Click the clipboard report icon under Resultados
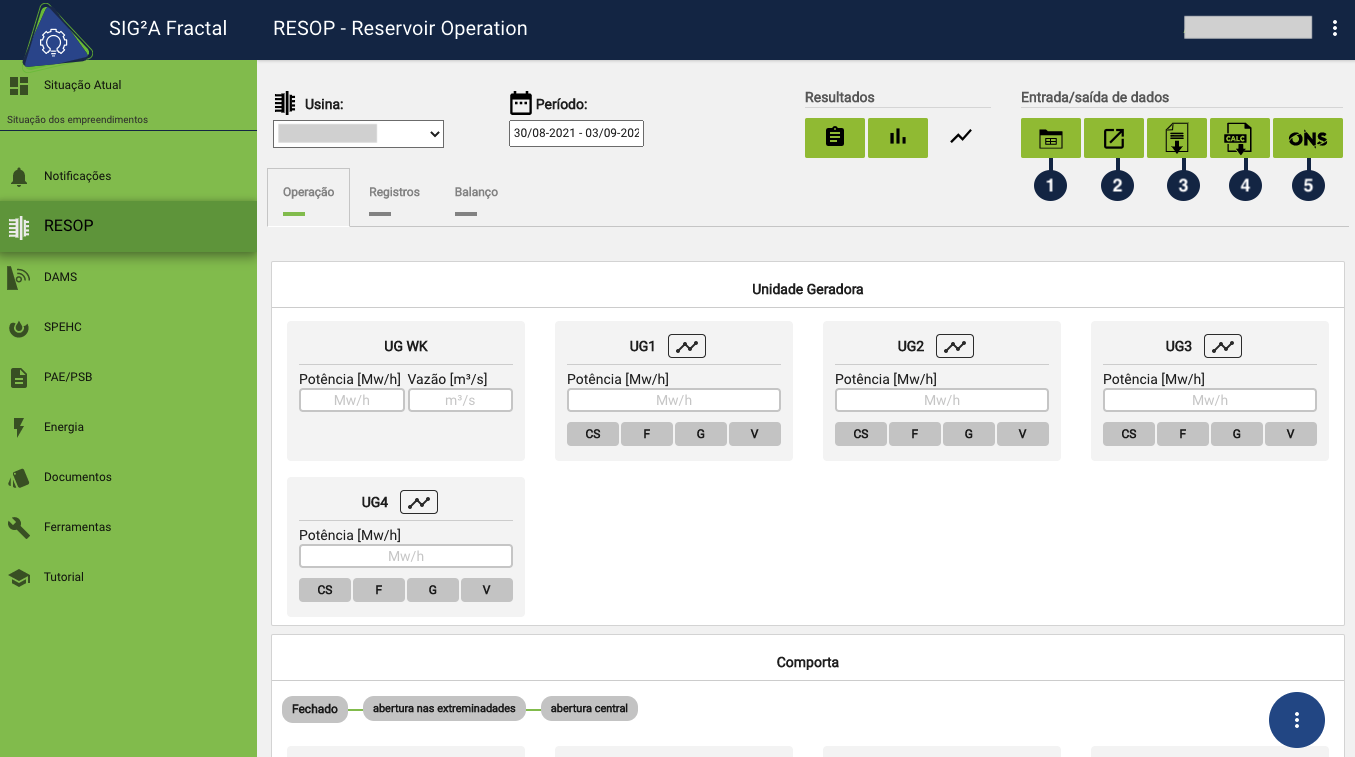This screenshot has width=1355, height=757. pos(834,138)
